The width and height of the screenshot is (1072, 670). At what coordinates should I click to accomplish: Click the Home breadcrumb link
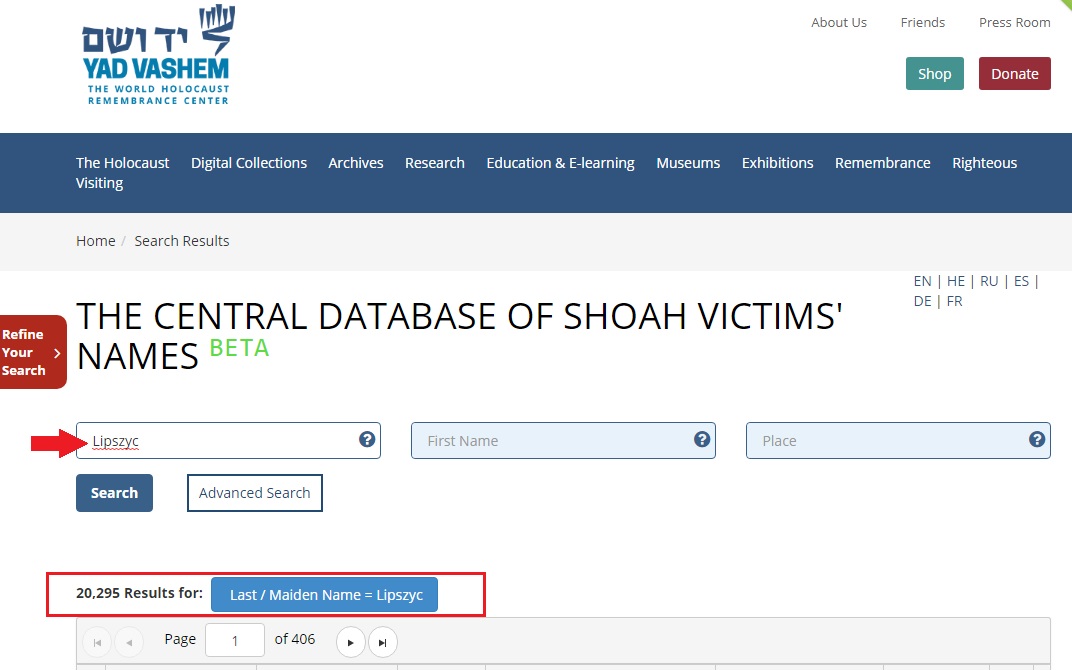(95, 241)
